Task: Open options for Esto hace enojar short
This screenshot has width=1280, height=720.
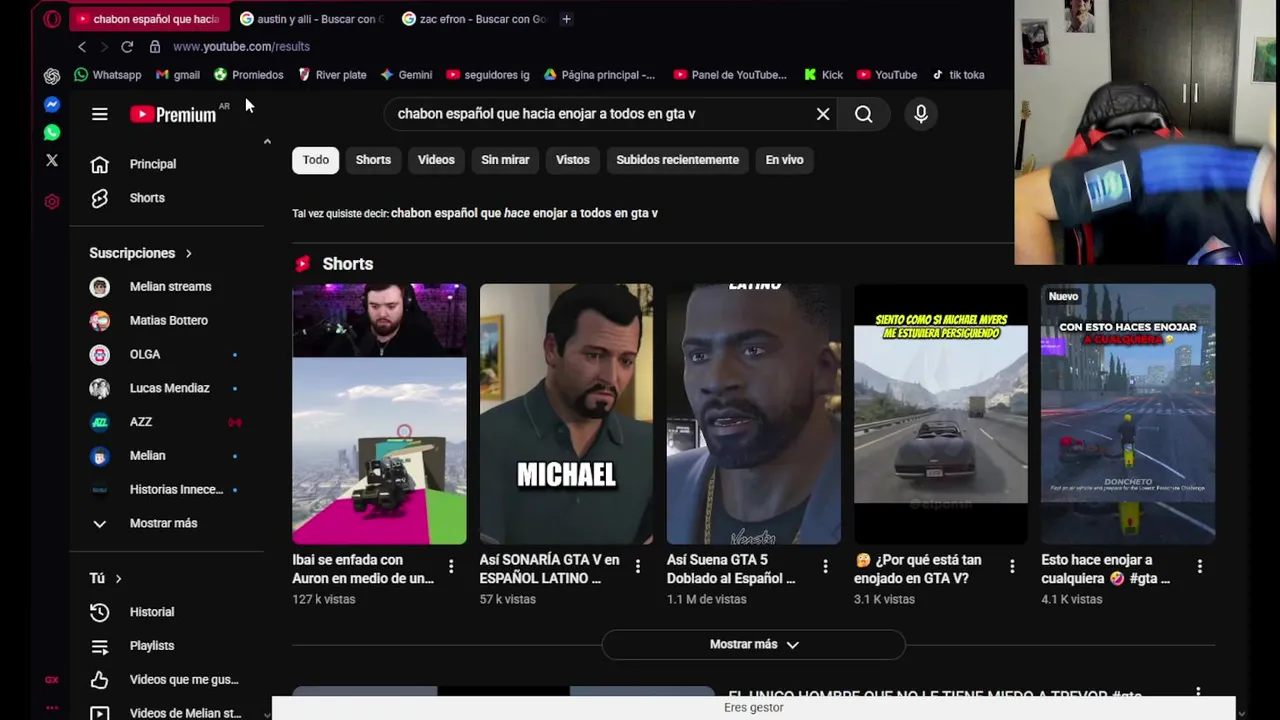Action: [x=1199, y=567]
